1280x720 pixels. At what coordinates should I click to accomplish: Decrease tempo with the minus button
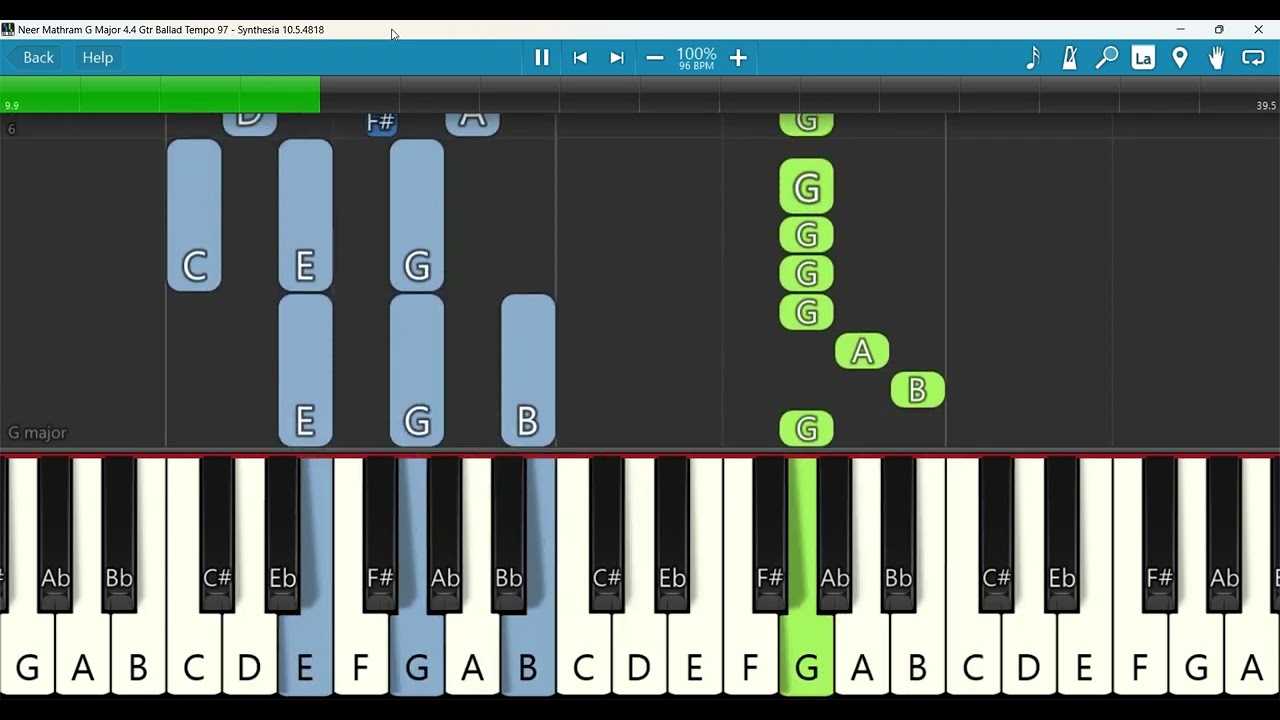[655, 58]
